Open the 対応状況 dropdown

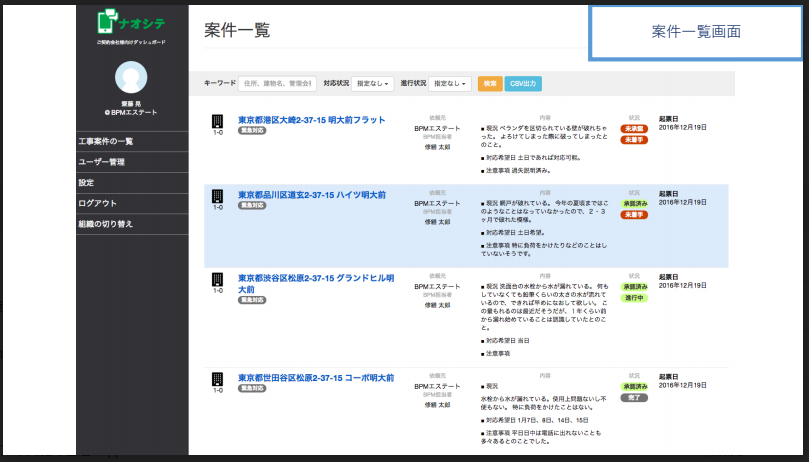[373, 84]
